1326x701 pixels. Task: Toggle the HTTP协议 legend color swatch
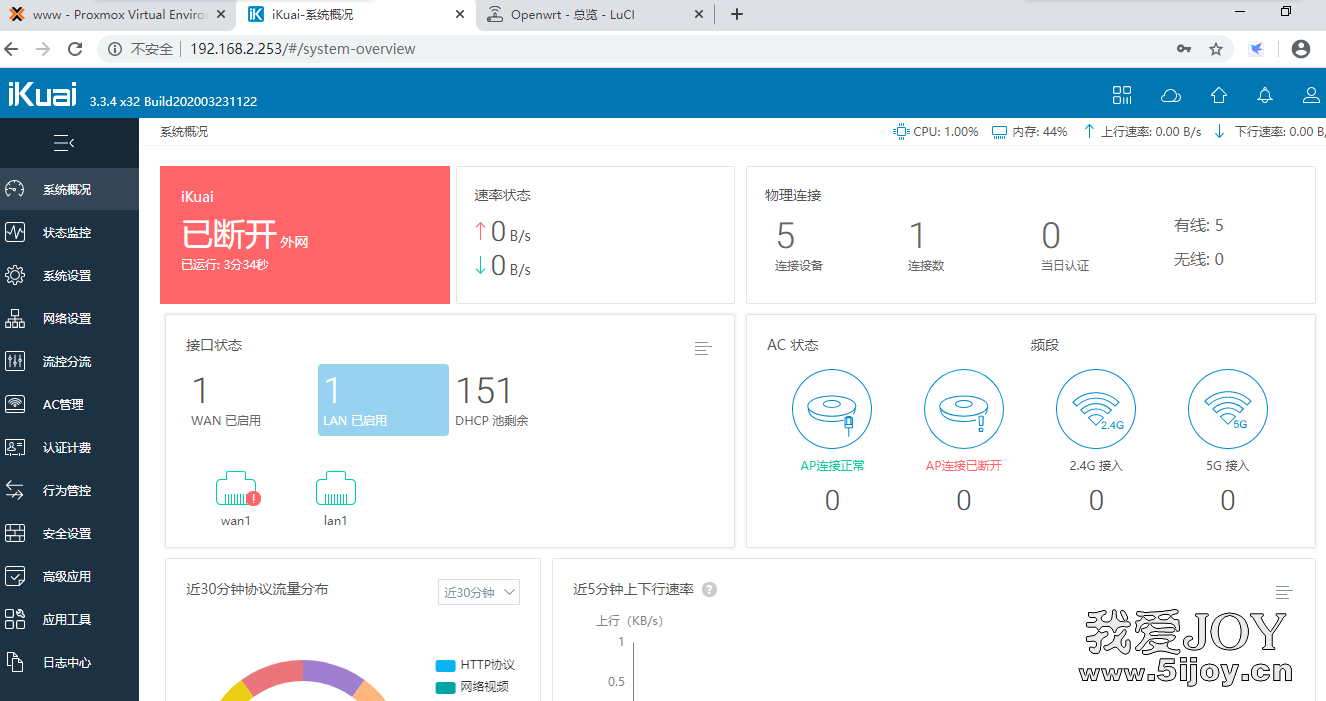[x=445, y=666]
